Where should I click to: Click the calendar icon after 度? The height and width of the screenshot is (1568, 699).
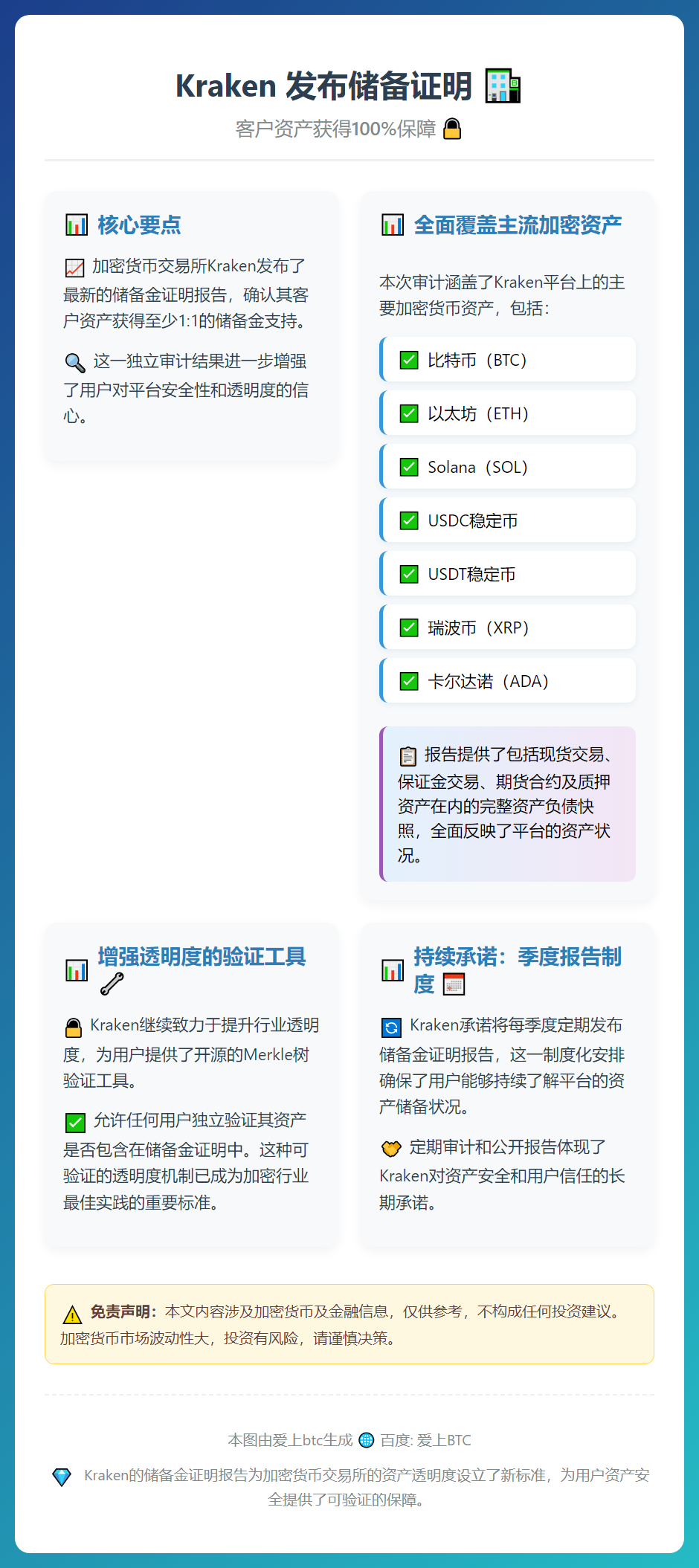pos(454,984)
